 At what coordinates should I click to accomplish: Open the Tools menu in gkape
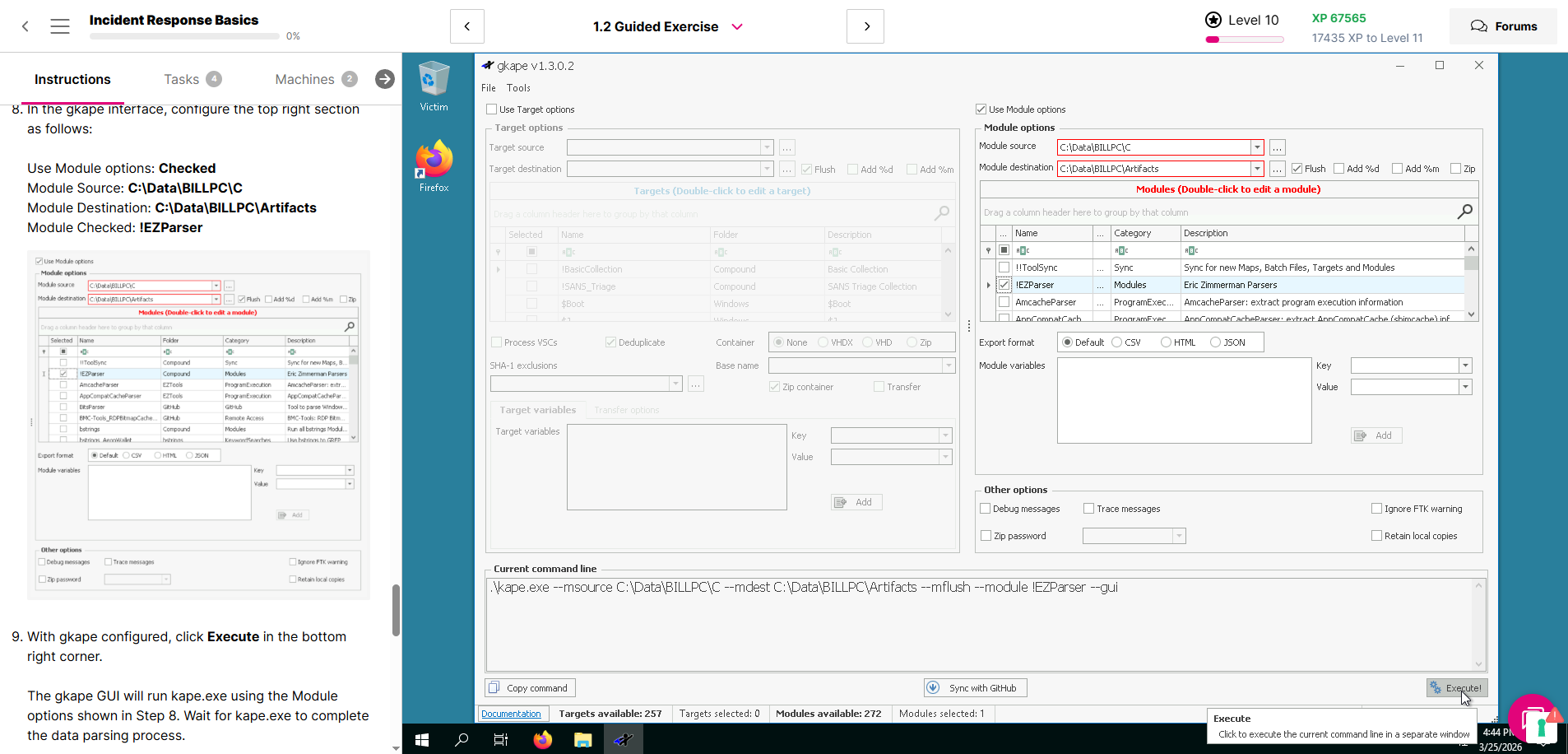pos(518,88)
